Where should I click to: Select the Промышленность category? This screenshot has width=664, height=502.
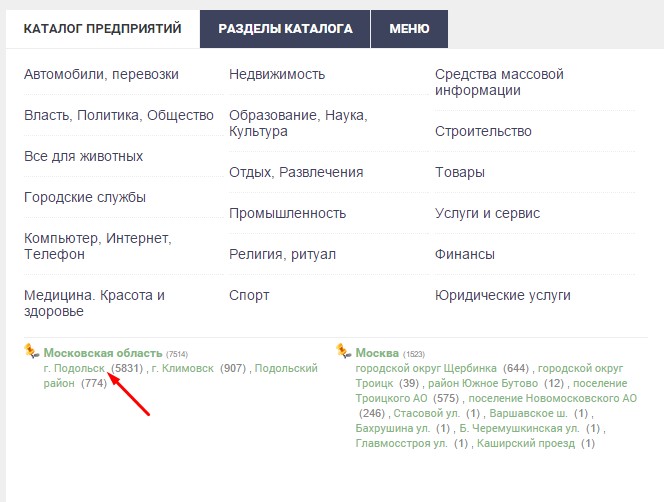click(x=287, y=213)
